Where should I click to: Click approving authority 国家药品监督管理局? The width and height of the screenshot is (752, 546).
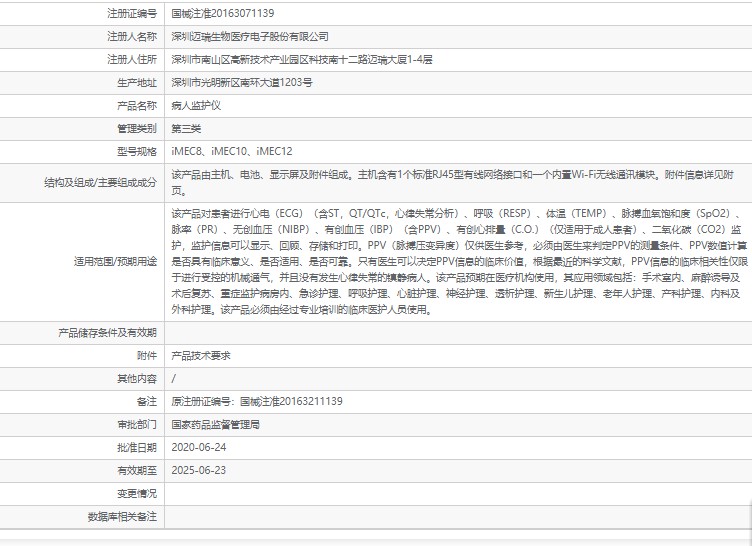[x=216, y=425]
